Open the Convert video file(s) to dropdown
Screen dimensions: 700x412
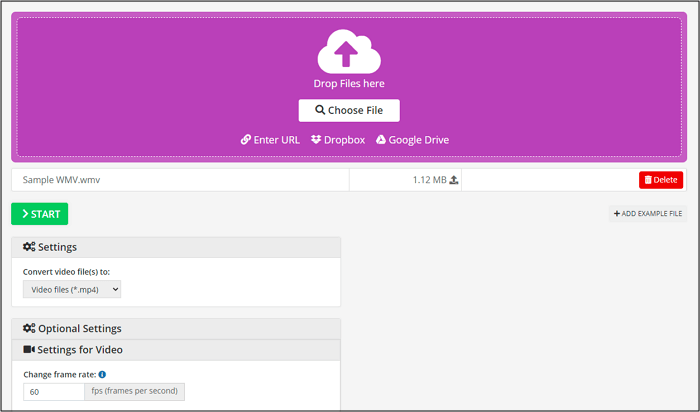(72, 289)
